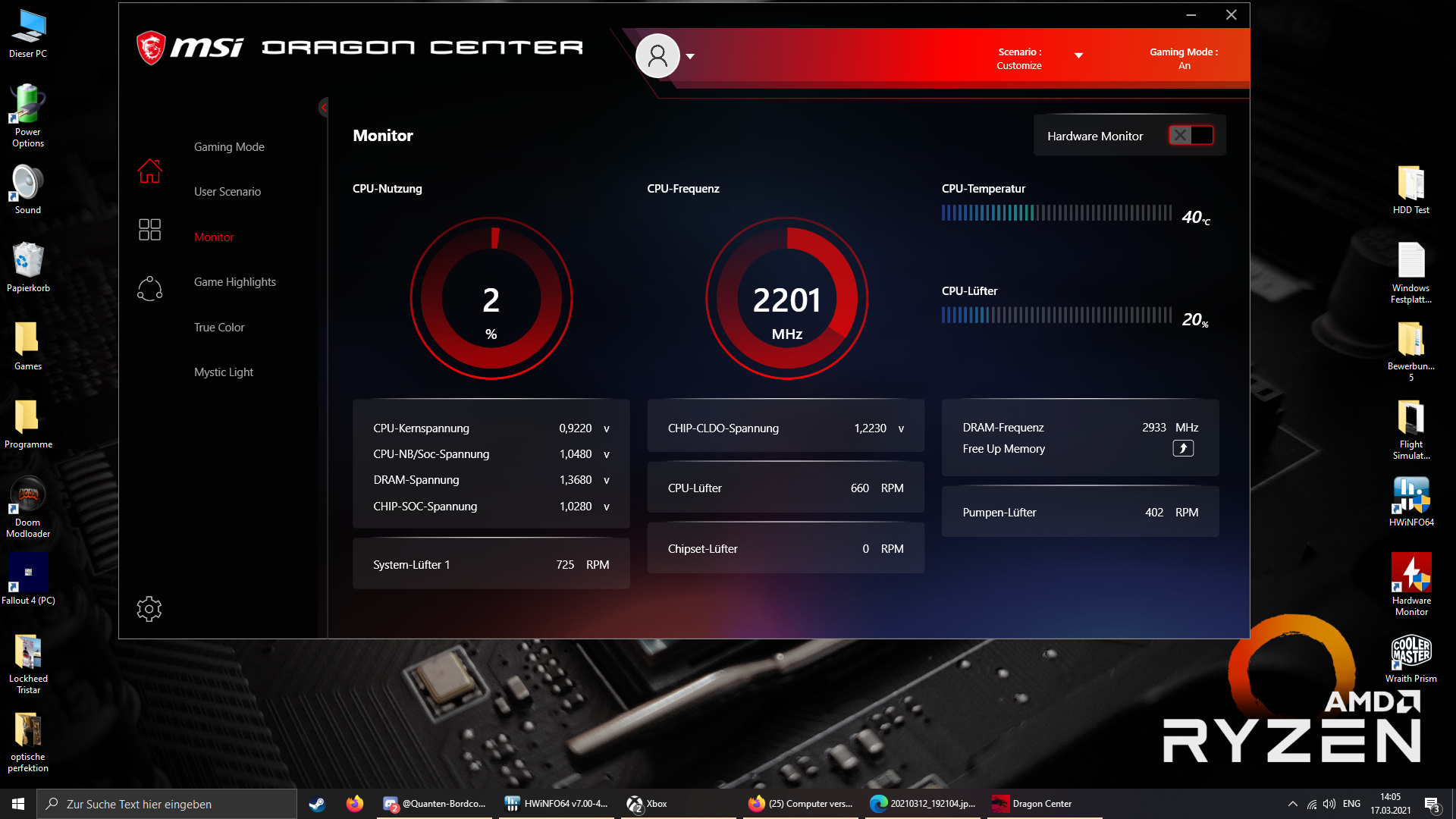Image resolution: width=1456 pixels, height=819 pixels.
Task: Click the Live Update circular icon
Action: (149, 288)
